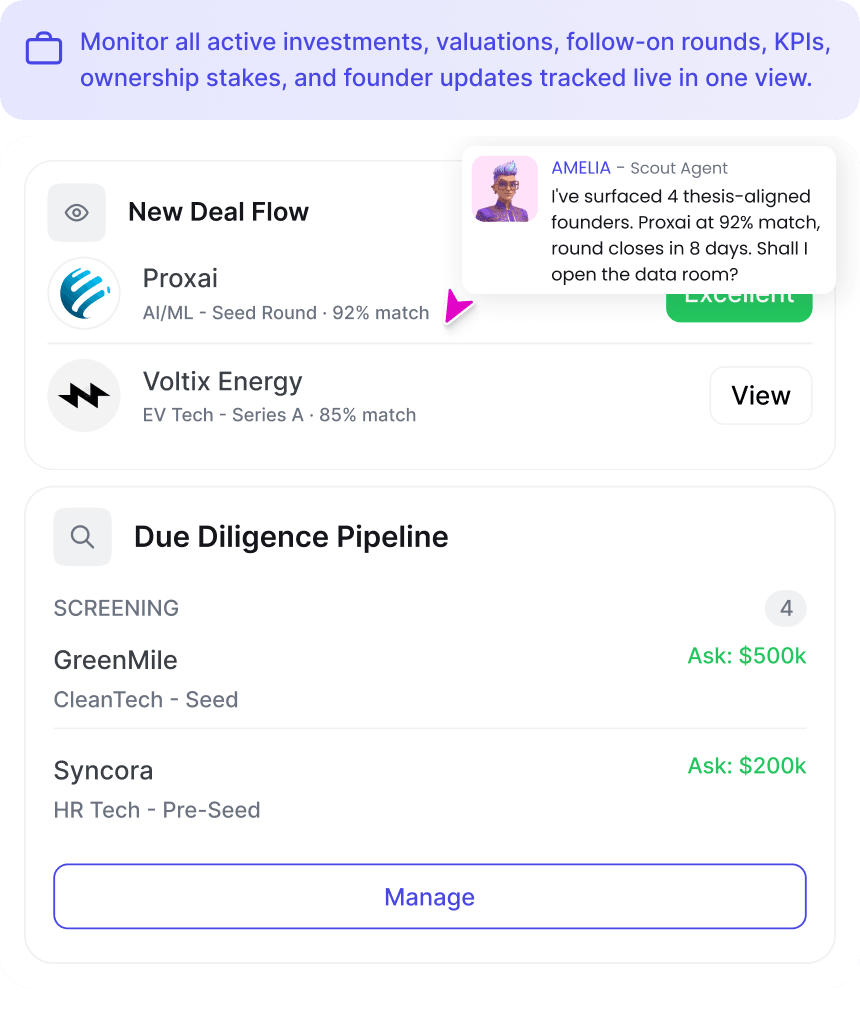Screen dimensions: 860x1024
Task: Select the GreenMile screening entry
Action: [430, 679]
